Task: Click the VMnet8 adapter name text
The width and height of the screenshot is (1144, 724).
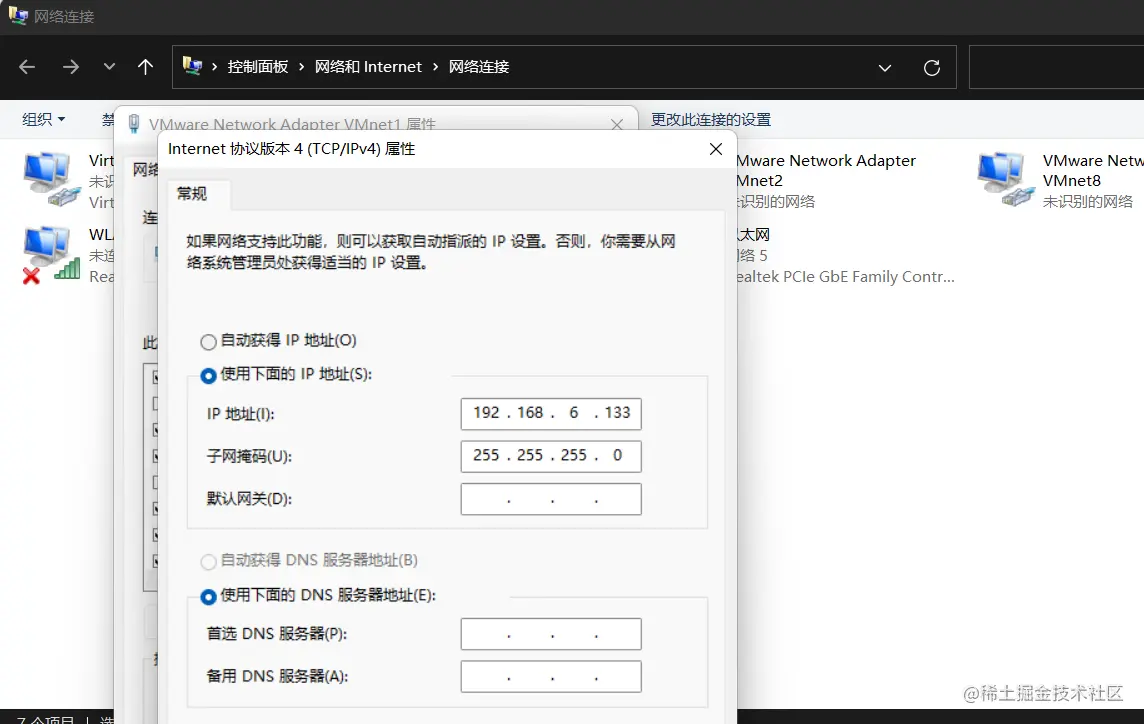Action: click(1091, 170)
